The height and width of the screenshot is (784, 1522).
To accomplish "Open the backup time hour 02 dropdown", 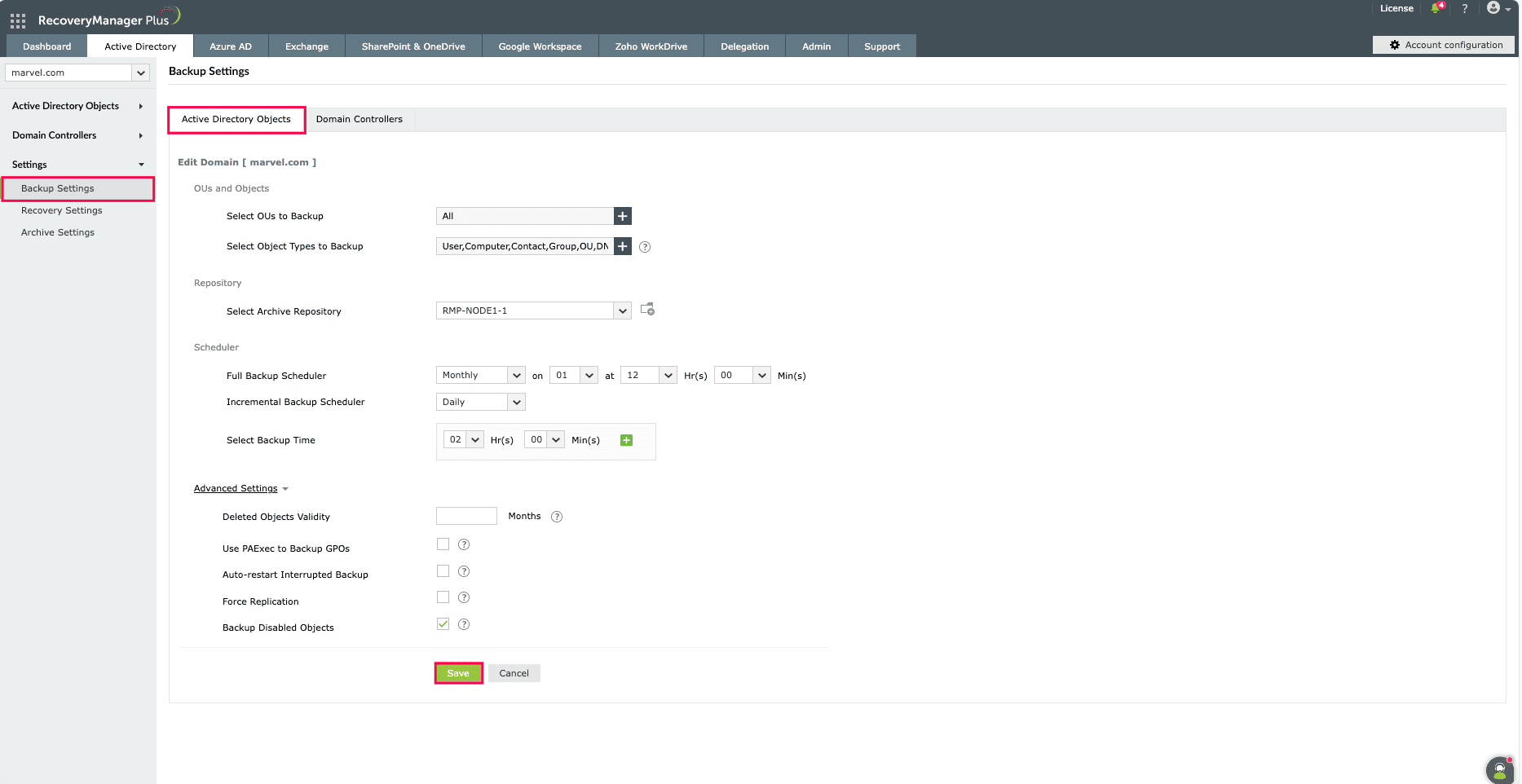I will (x=464, y=439).
